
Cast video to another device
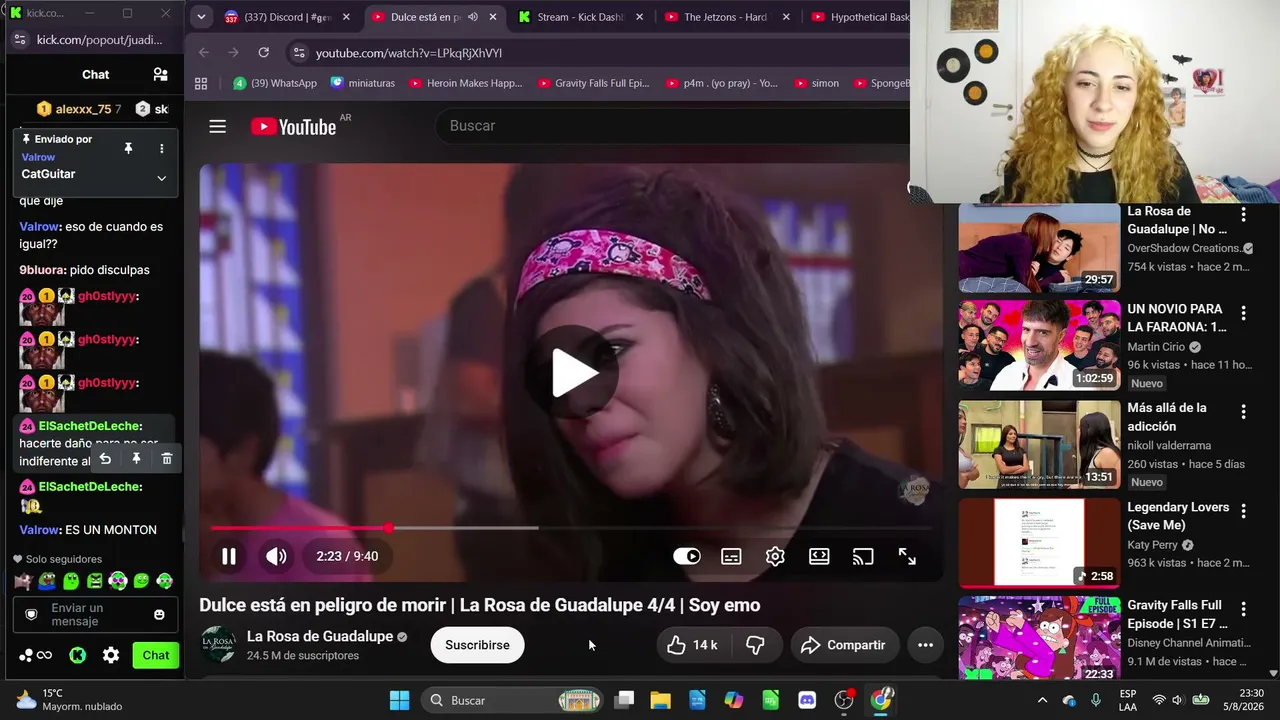click(x=862, y=556)
